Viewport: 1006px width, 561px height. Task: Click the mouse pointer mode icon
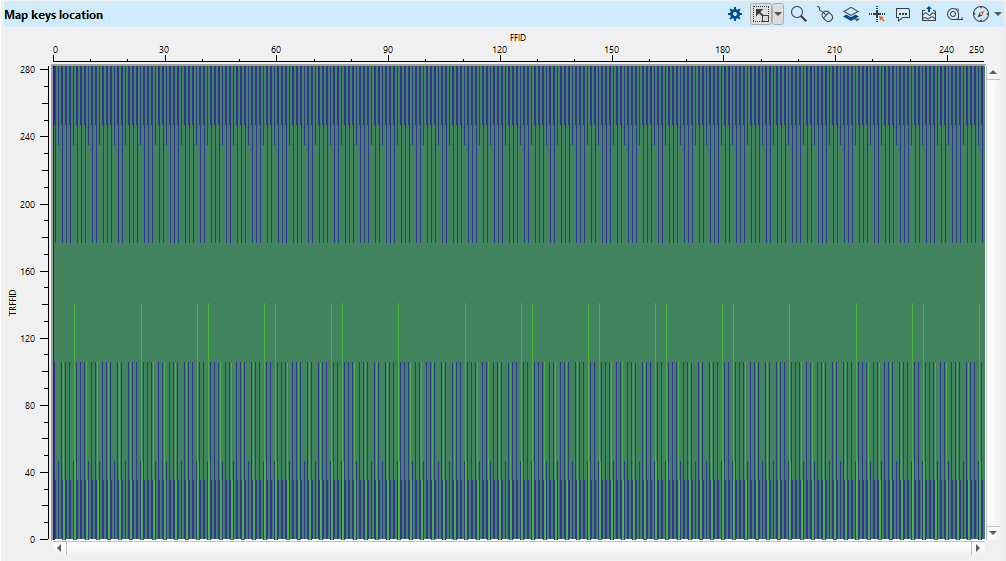[825, 14]
